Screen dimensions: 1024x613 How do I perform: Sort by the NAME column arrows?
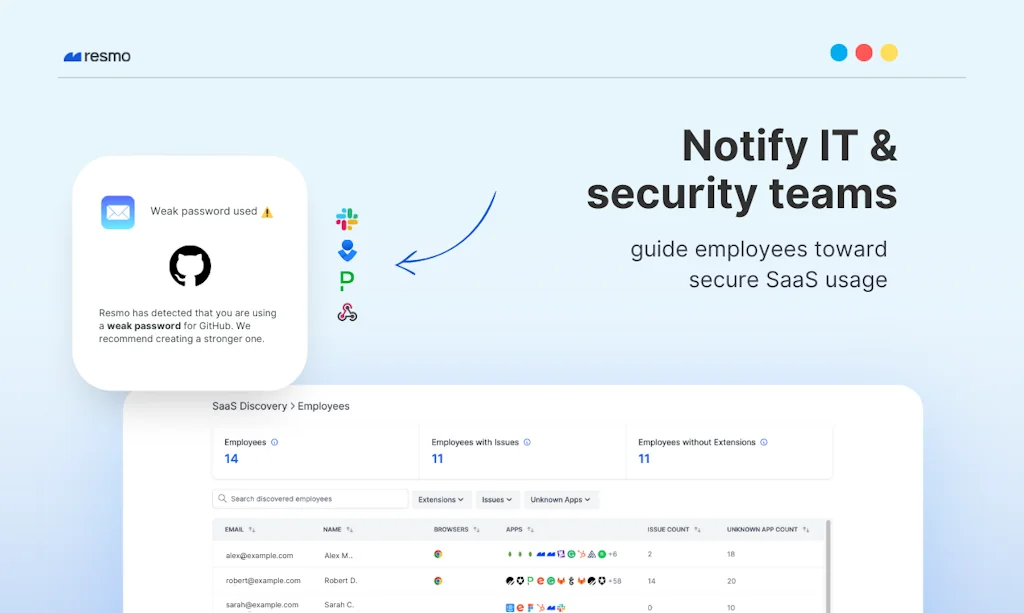pos(349,529)
